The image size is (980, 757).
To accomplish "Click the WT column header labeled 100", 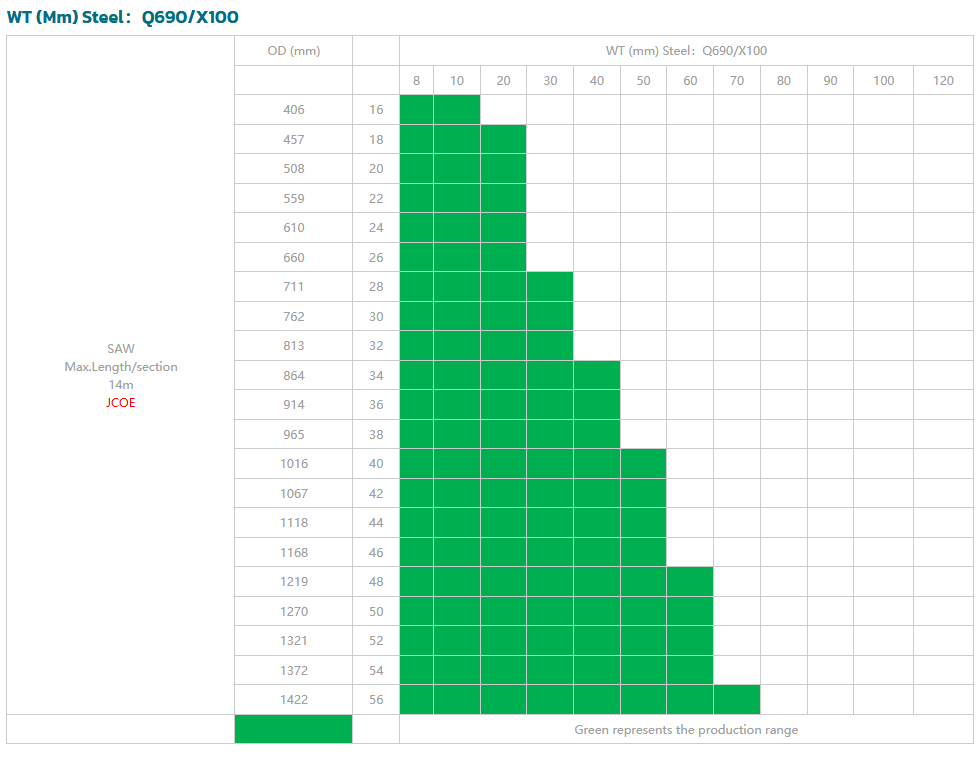I will coord(883,81).
